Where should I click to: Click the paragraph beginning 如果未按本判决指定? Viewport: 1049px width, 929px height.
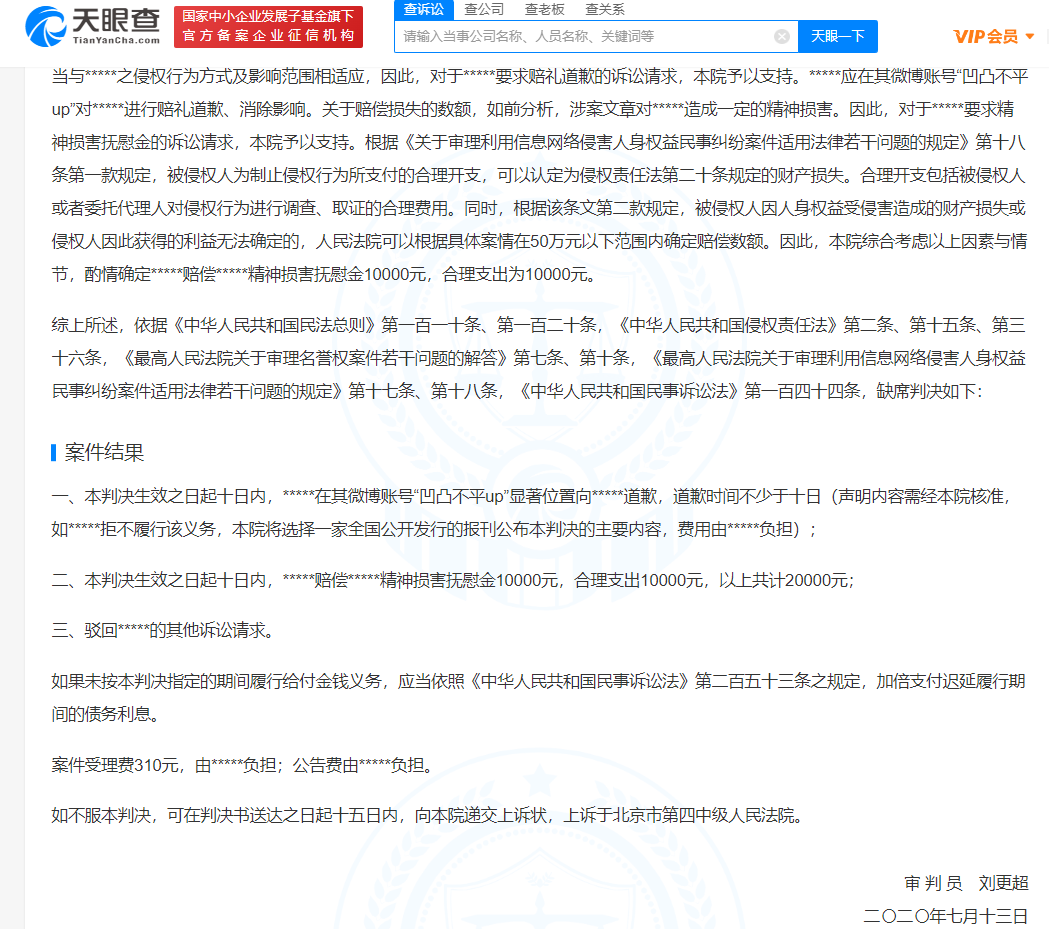coord(539,698)
